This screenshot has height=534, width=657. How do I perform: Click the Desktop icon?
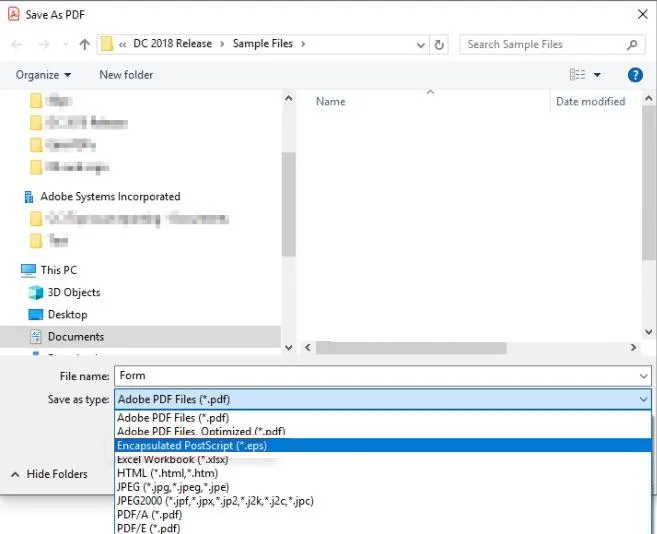(36, 314)
